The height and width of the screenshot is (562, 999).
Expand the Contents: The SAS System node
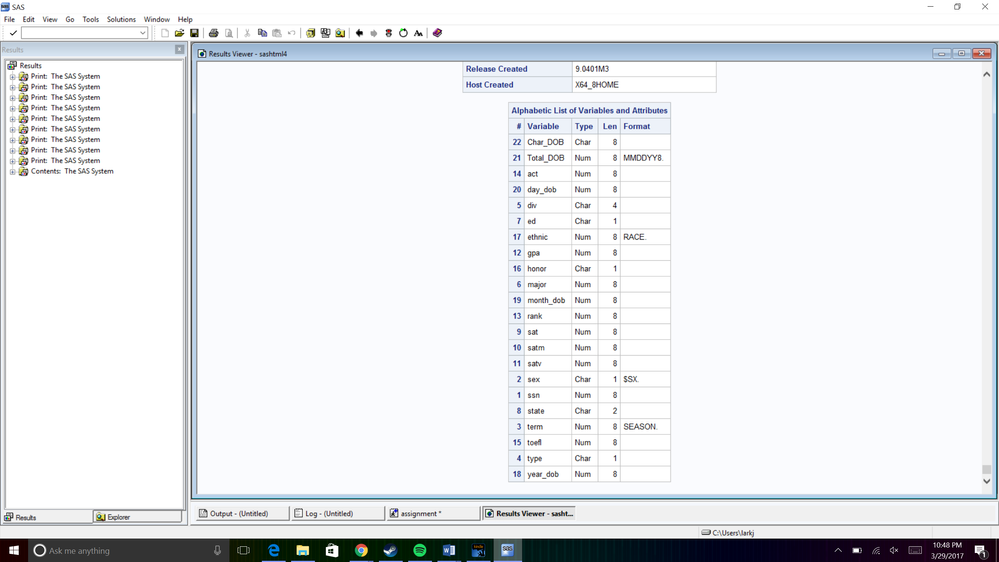pos(13,172)
